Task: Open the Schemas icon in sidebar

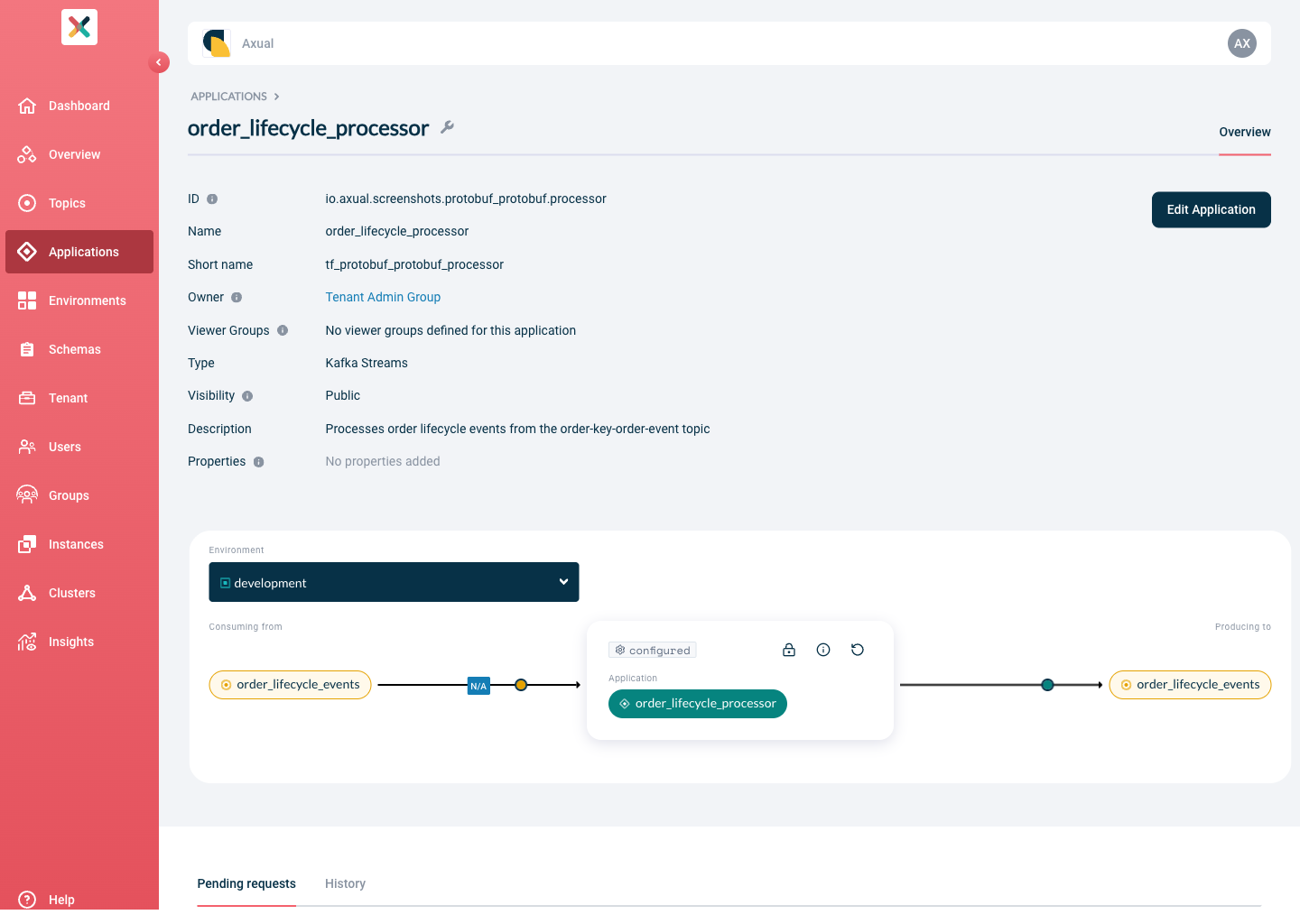Action: click(27, 349)
